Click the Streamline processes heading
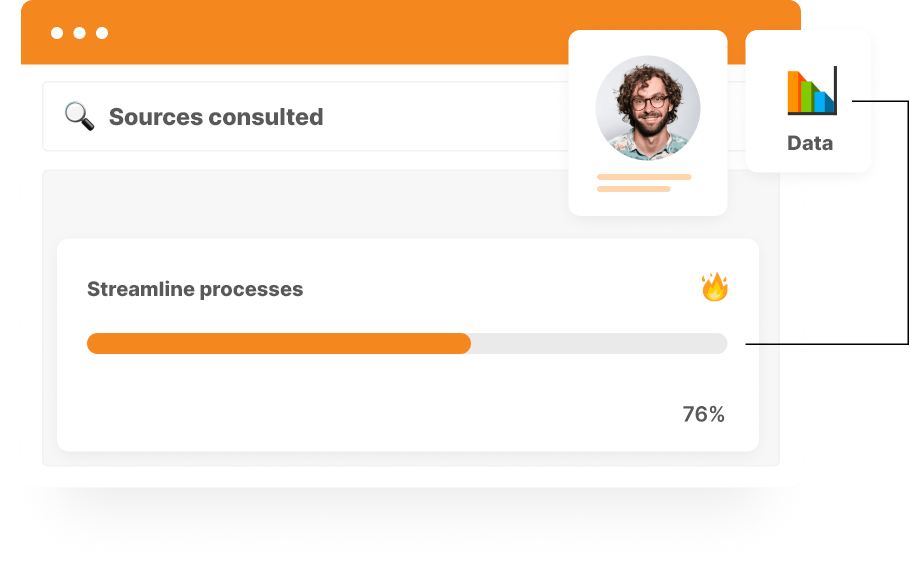The image size is (910, 569). 195,289
